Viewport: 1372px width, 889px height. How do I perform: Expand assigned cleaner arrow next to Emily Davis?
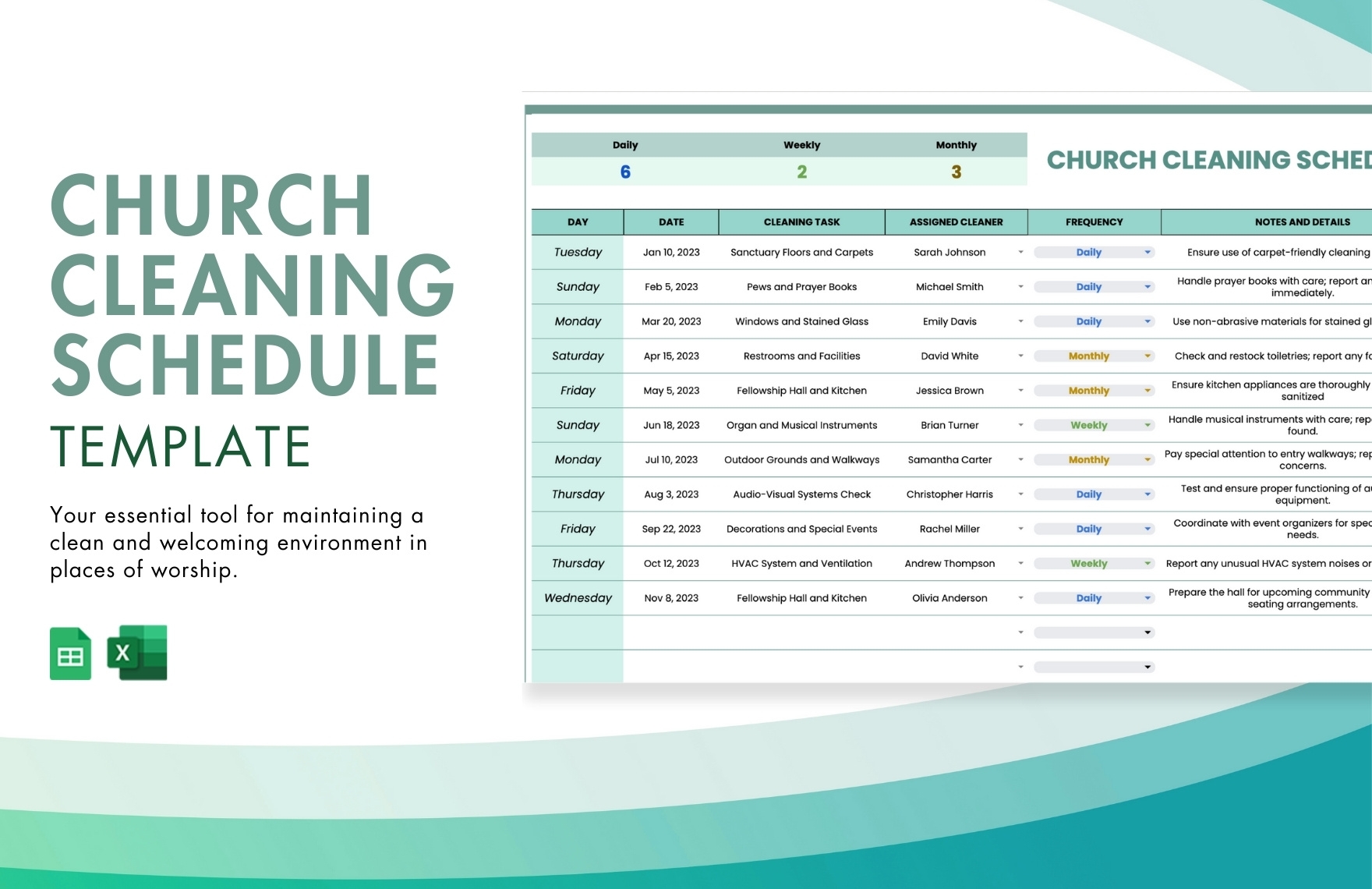[x=1020, y=321]
